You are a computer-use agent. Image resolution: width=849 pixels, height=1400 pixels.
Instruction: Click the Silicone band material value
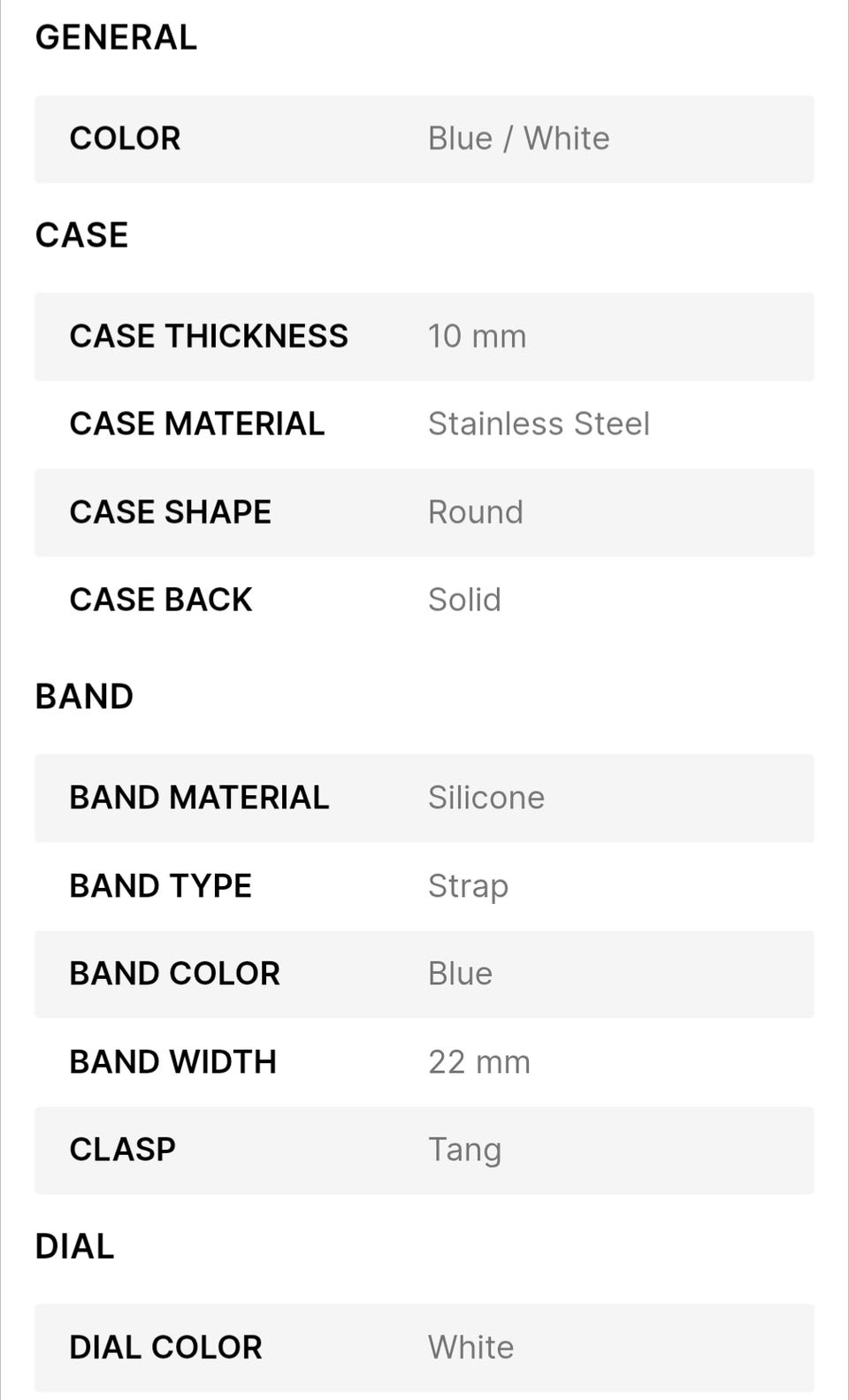pos(486,798)
